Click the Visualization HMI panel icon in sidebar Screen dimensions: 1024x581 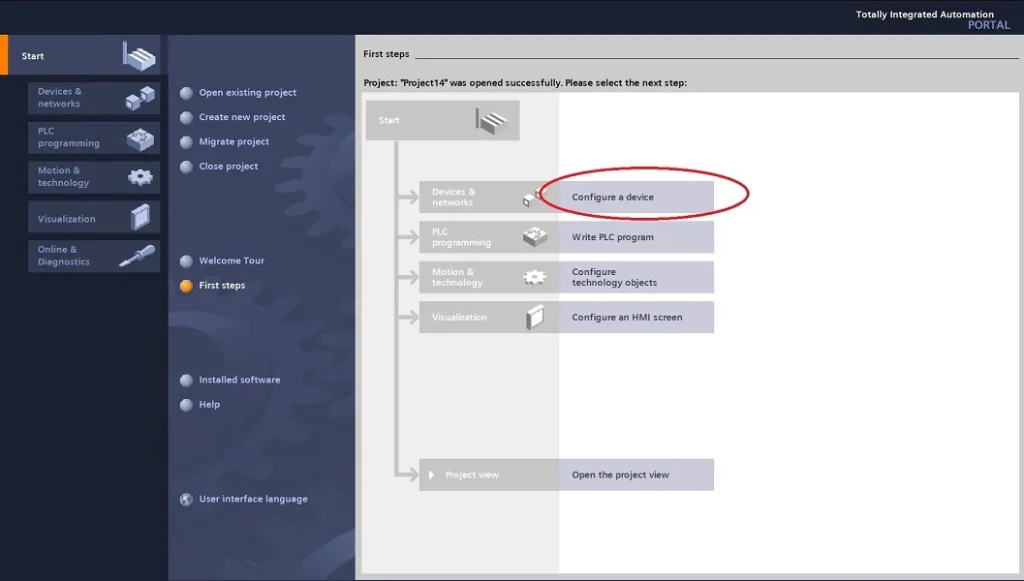pos(140,217)
